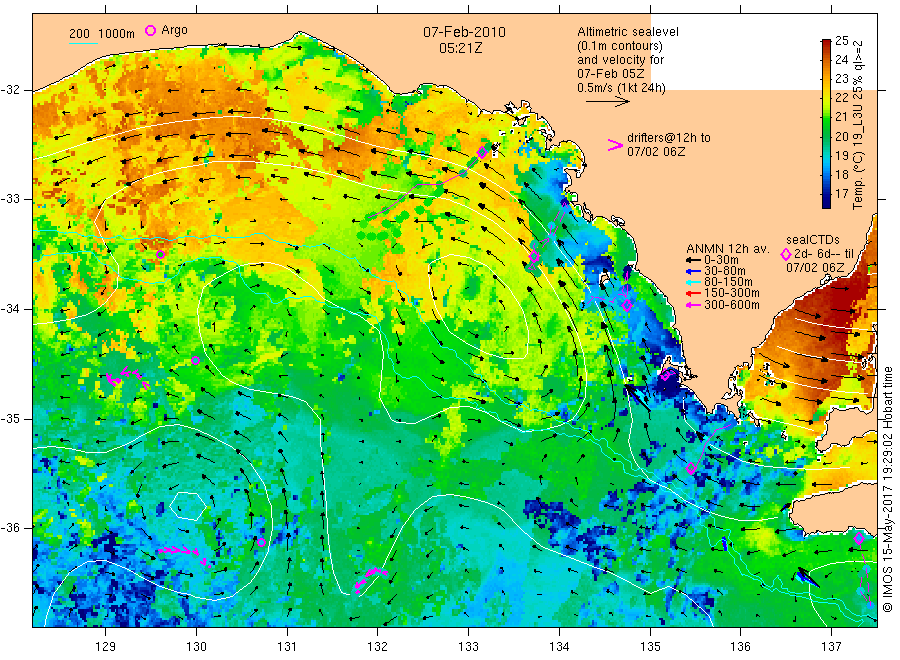Click the dark red 25°C end of colorbar
900x660 pixels.
click(x=826, y=44)
